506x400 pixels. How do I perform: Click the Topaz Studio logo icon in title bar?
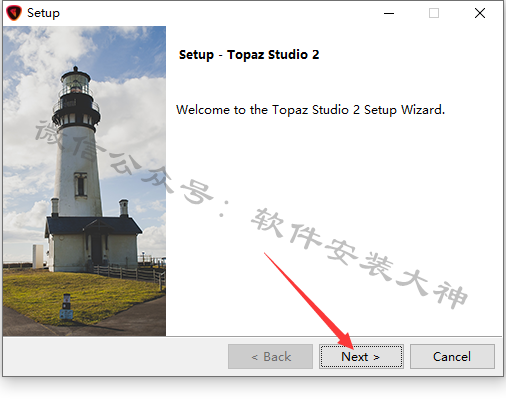pyautogui.click(x=14, y=13)
